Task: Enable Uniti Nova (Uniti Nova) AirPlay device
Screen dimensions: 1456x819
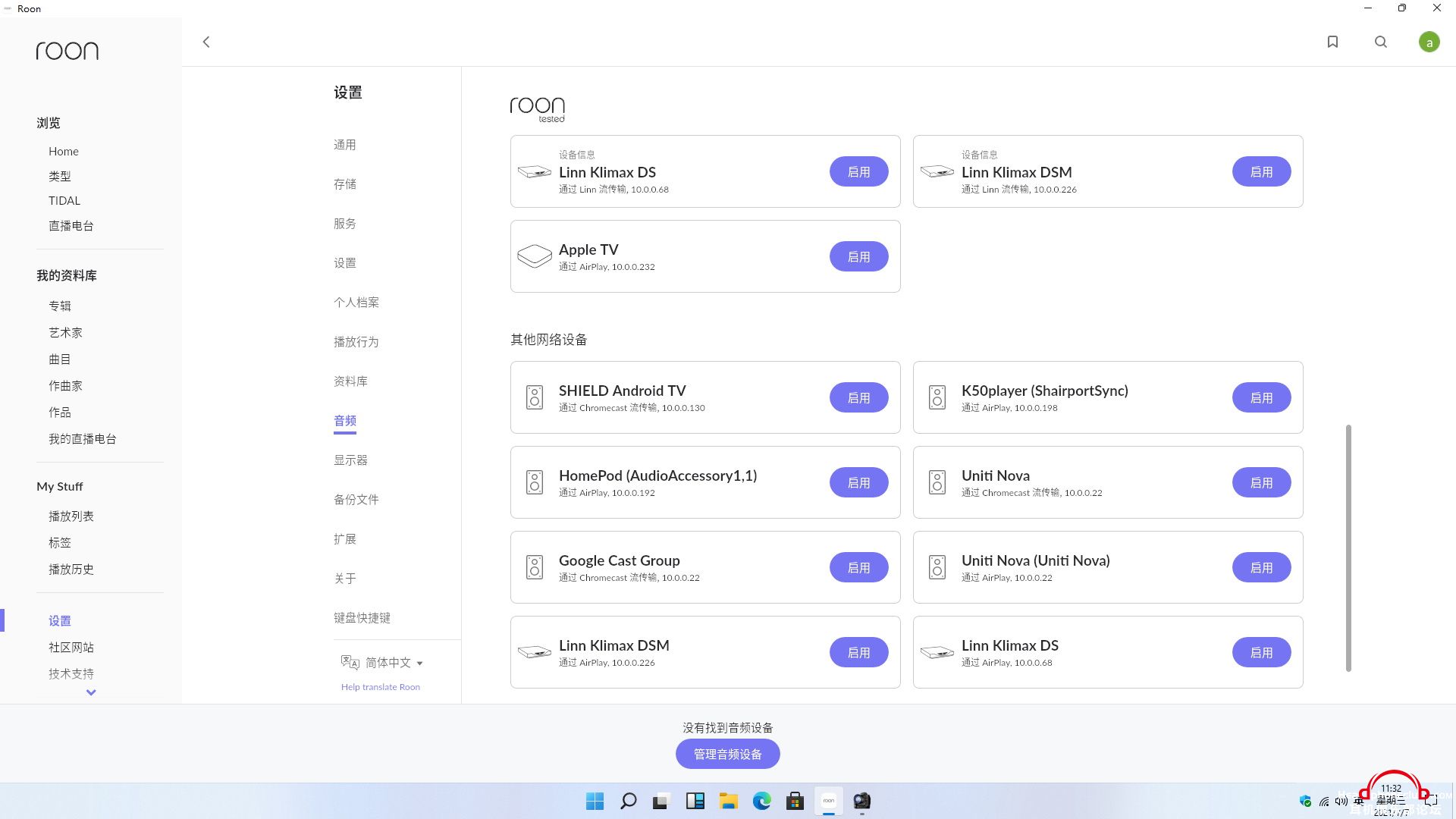Action: pos(1261,567)
